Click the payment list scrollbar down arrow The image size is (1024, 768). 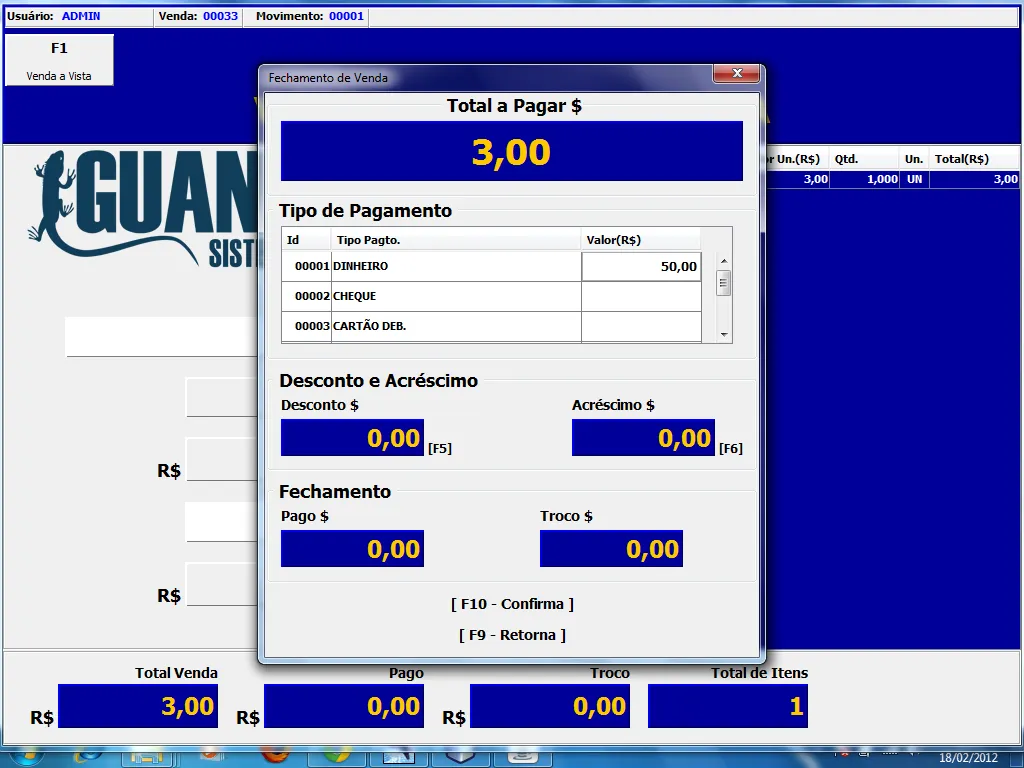coord(724,334)
